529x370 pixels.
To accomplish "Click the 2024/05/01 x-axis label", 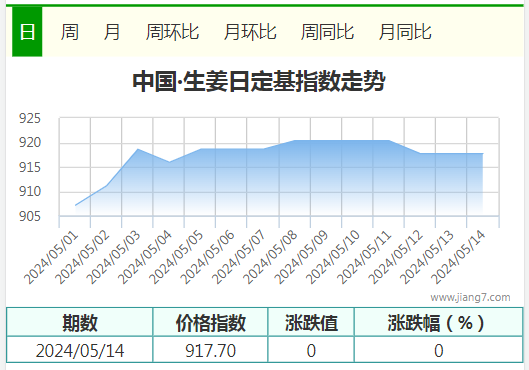I will point(51,257).
